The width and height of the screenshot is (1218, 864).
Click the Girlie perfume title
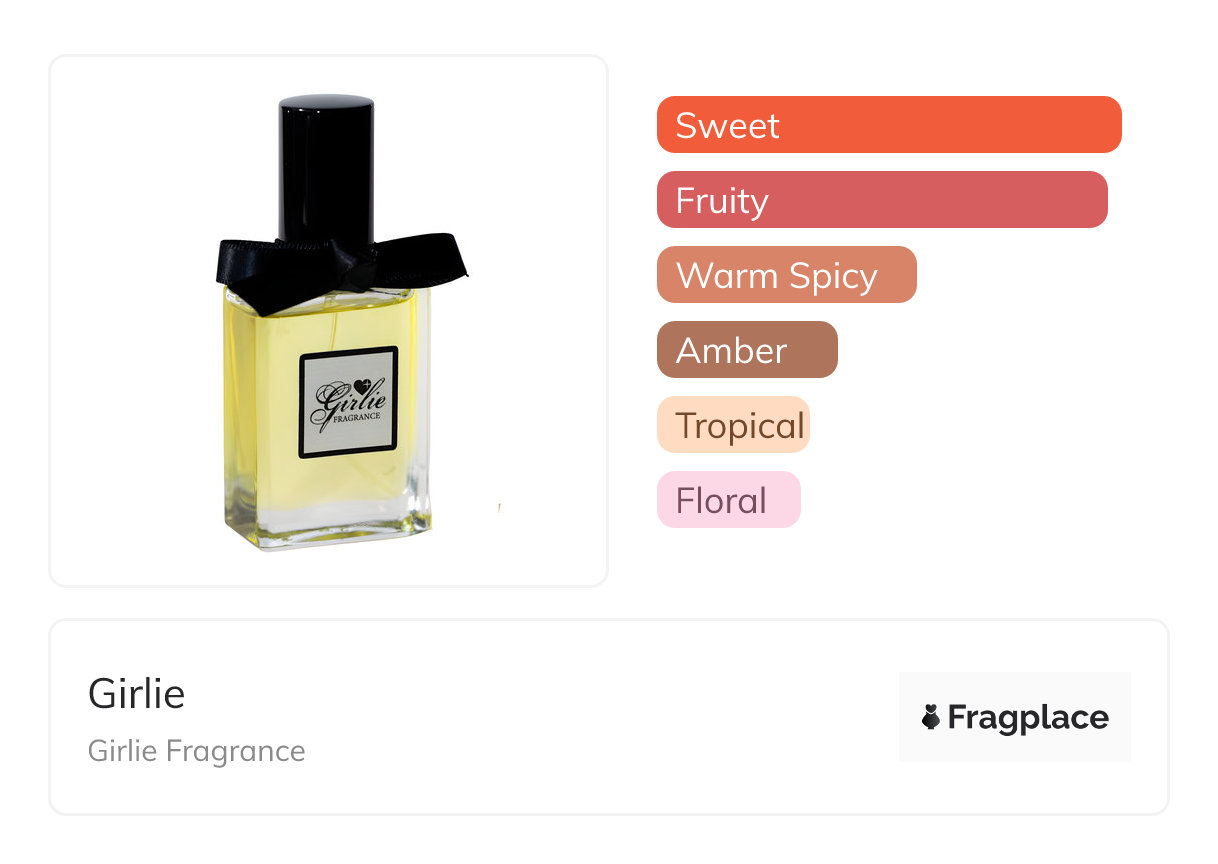click(137, 693)
